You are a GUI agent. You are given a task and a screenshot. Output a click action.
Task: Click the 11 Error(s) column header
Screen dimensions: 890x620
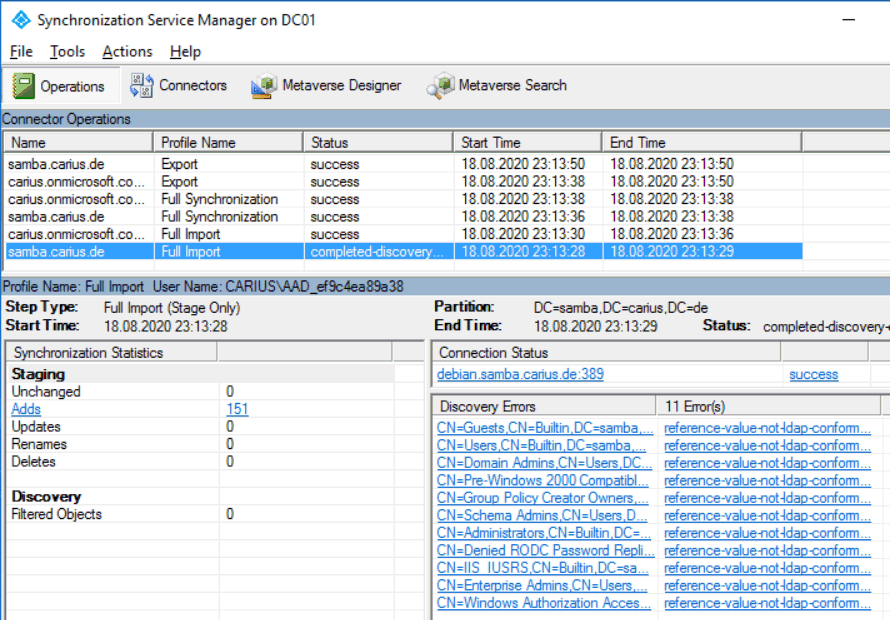(x=768, y=407)
